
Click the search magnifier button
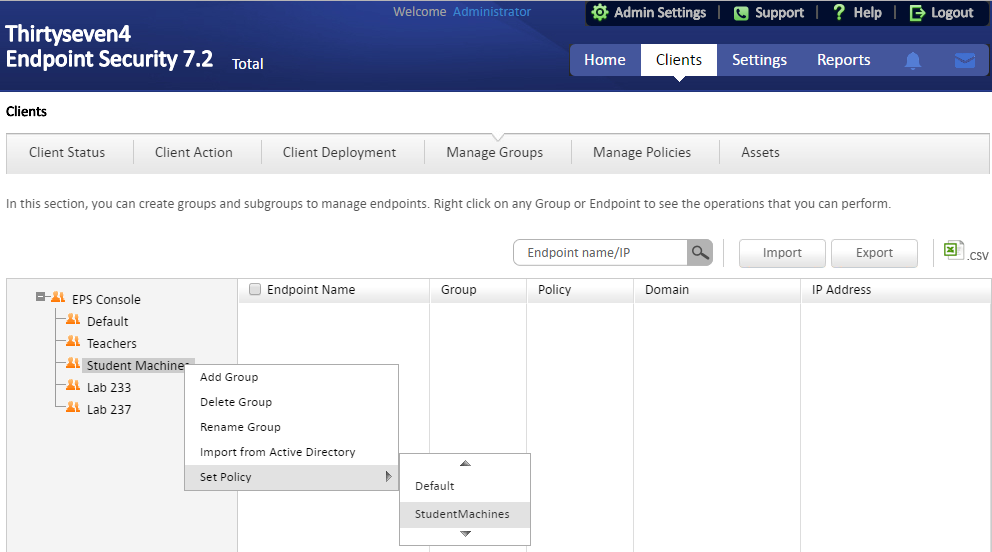pyautogui.click(x=700, y=252)
